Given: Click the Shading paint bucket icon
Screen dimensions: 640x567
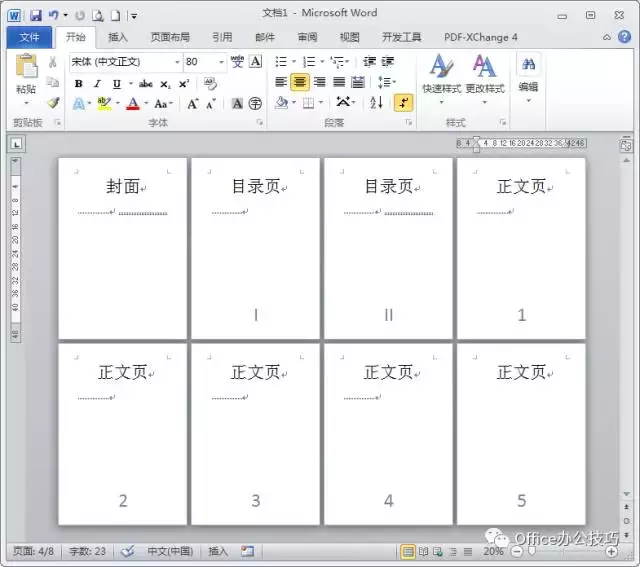Looking at the screenshot, I should click(x=282, y=102).
